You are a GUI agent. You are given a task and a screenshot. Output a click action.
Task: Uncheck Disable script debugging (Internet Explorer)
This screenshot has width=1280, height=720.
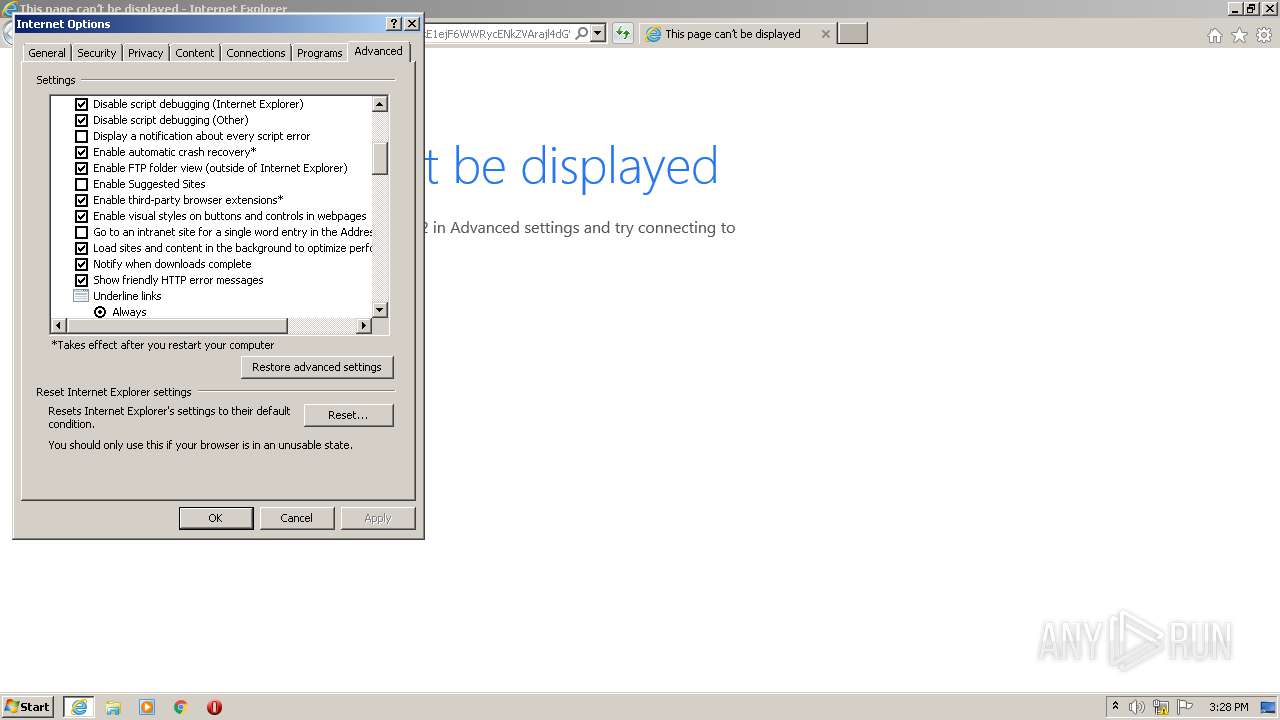pyautogui.click(x=82, y=104)
